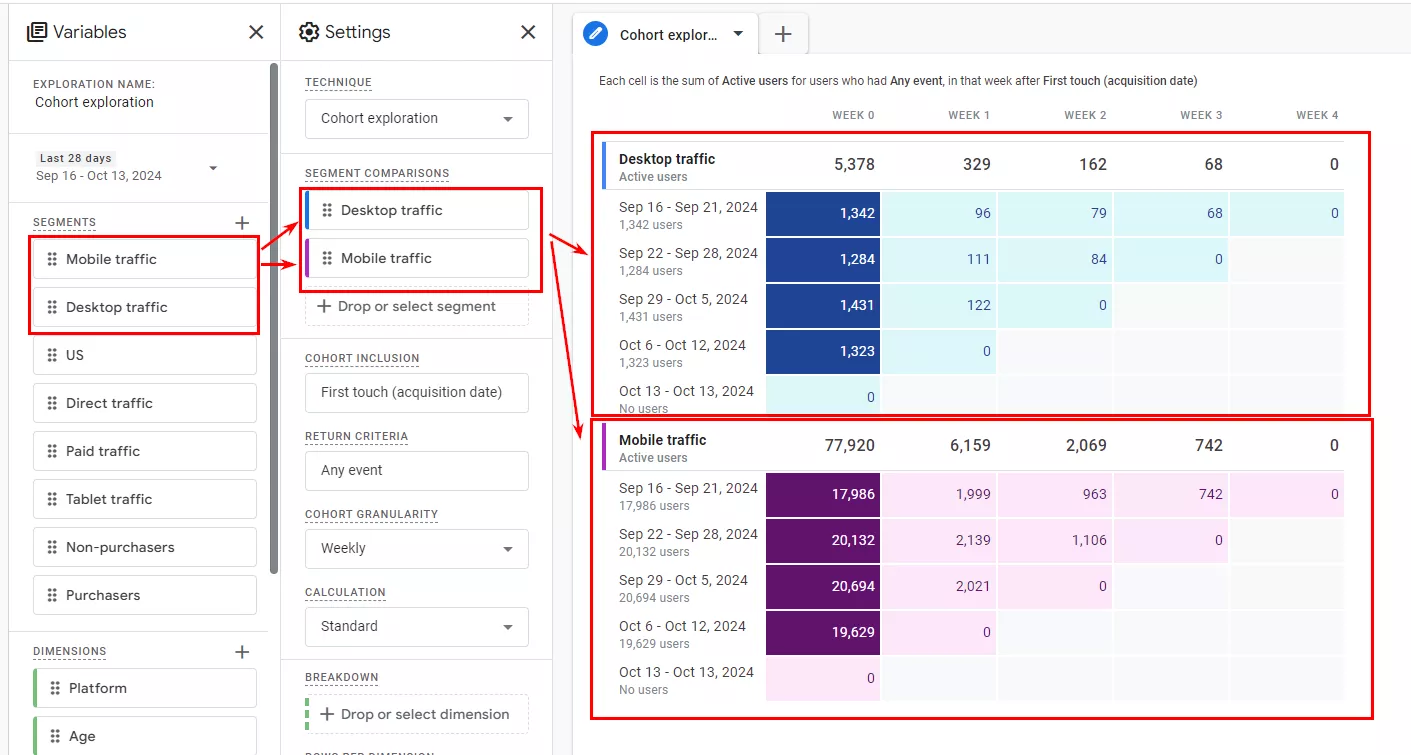This screenshot has width=1411, height=755.
Task: Click the Mobile Week 0 cell 17,986
Action: click(x=823, y=494)
